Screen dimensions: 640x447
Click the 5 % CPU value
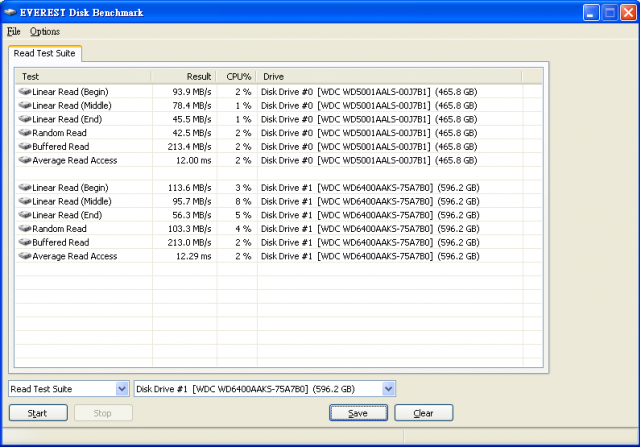pos(243,215)
